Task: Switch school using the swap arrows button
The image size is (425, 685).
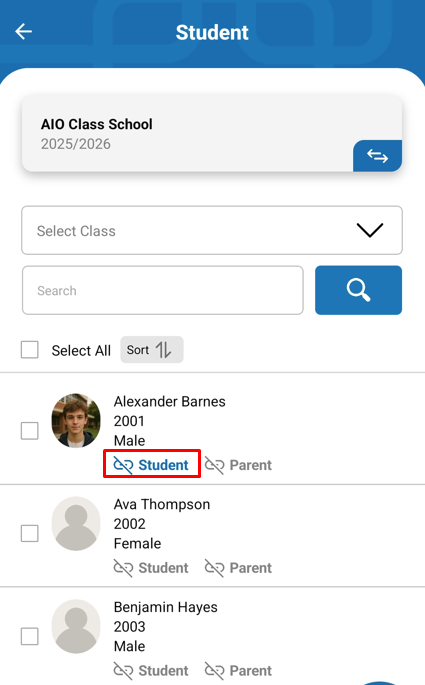Action: pyautogui.click(x=377, y=156)
